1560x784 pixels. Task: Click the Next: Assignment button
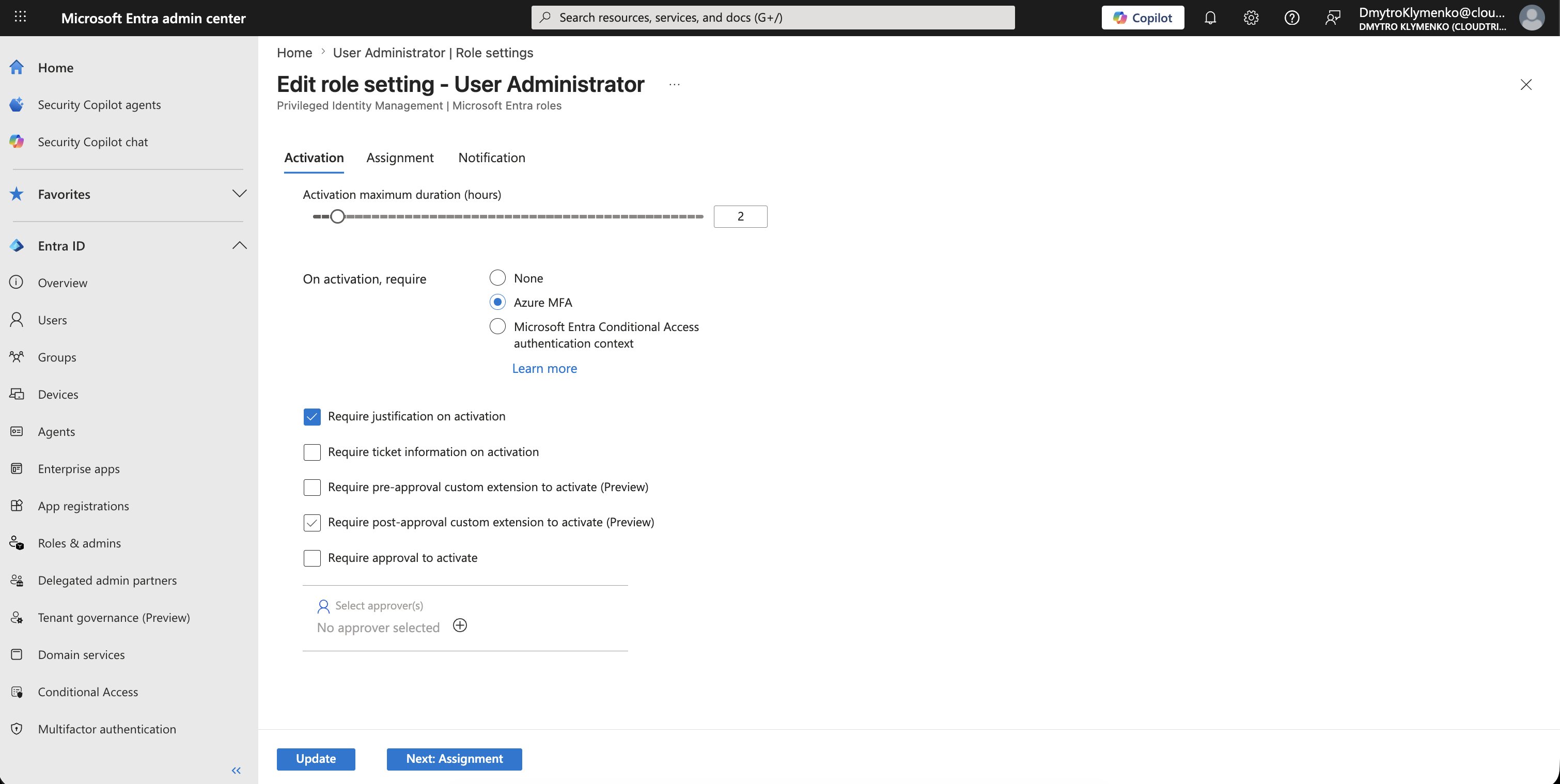point(454,759)
